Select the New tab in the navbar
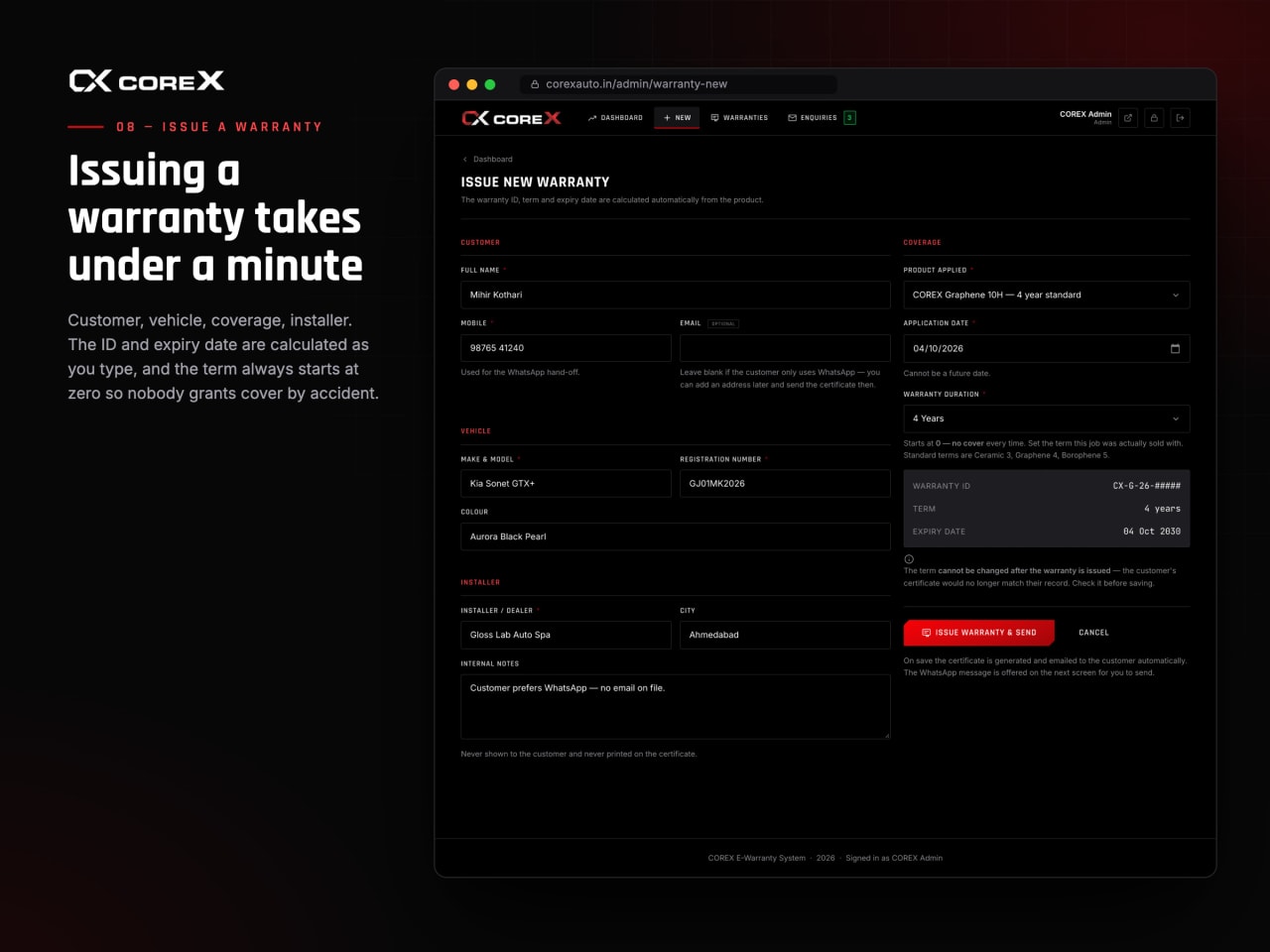Image resolution: width=1270 pixels, height=952 pixels. click(x=678, y=118)
